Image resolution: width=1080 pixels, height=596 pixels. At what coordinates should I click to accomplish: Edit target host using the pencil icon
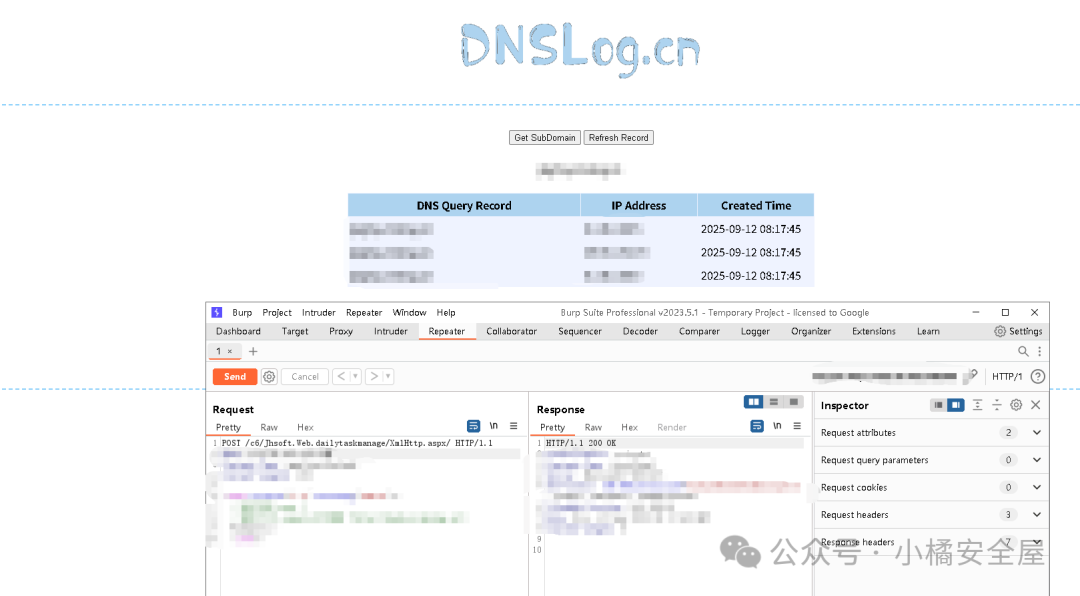(970, 376)
